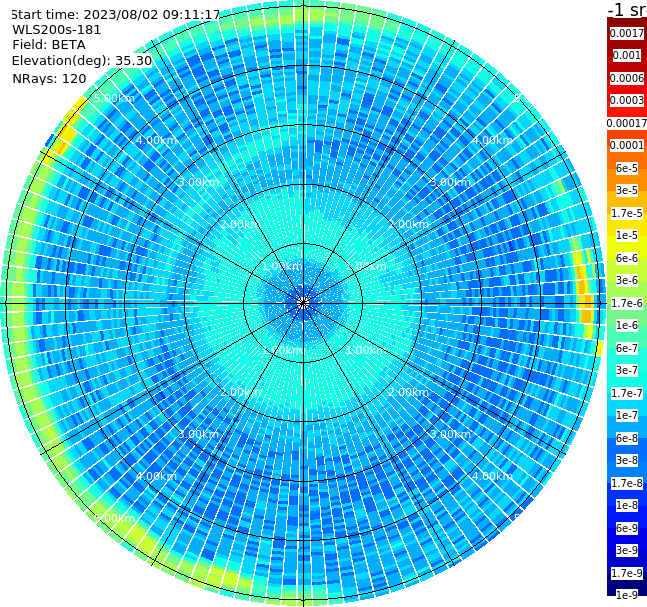
Task: Click the 1.7e-9 colorbar label
Action: pos(627,573)
